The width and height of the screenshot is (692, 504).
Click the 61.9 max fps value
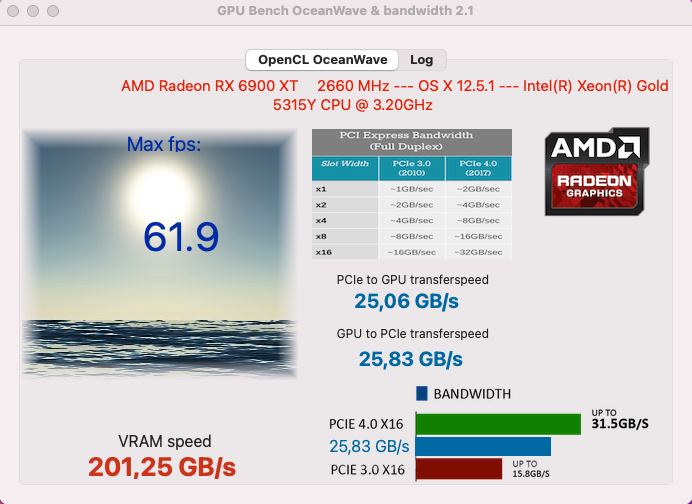181,237
